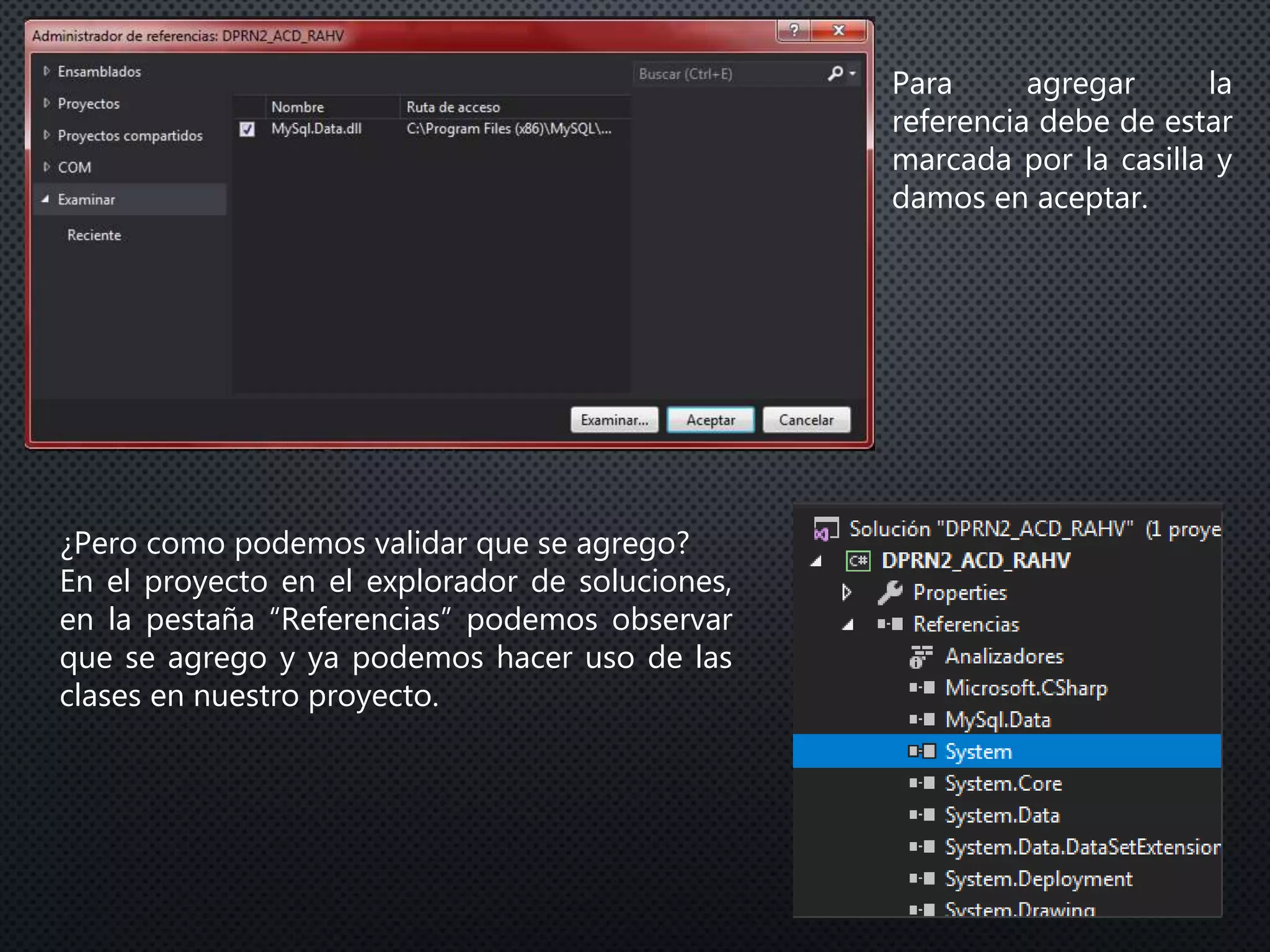Select the System.Core reference
This screenshot has height=952, width=1270.
[x=1003, y=783]
